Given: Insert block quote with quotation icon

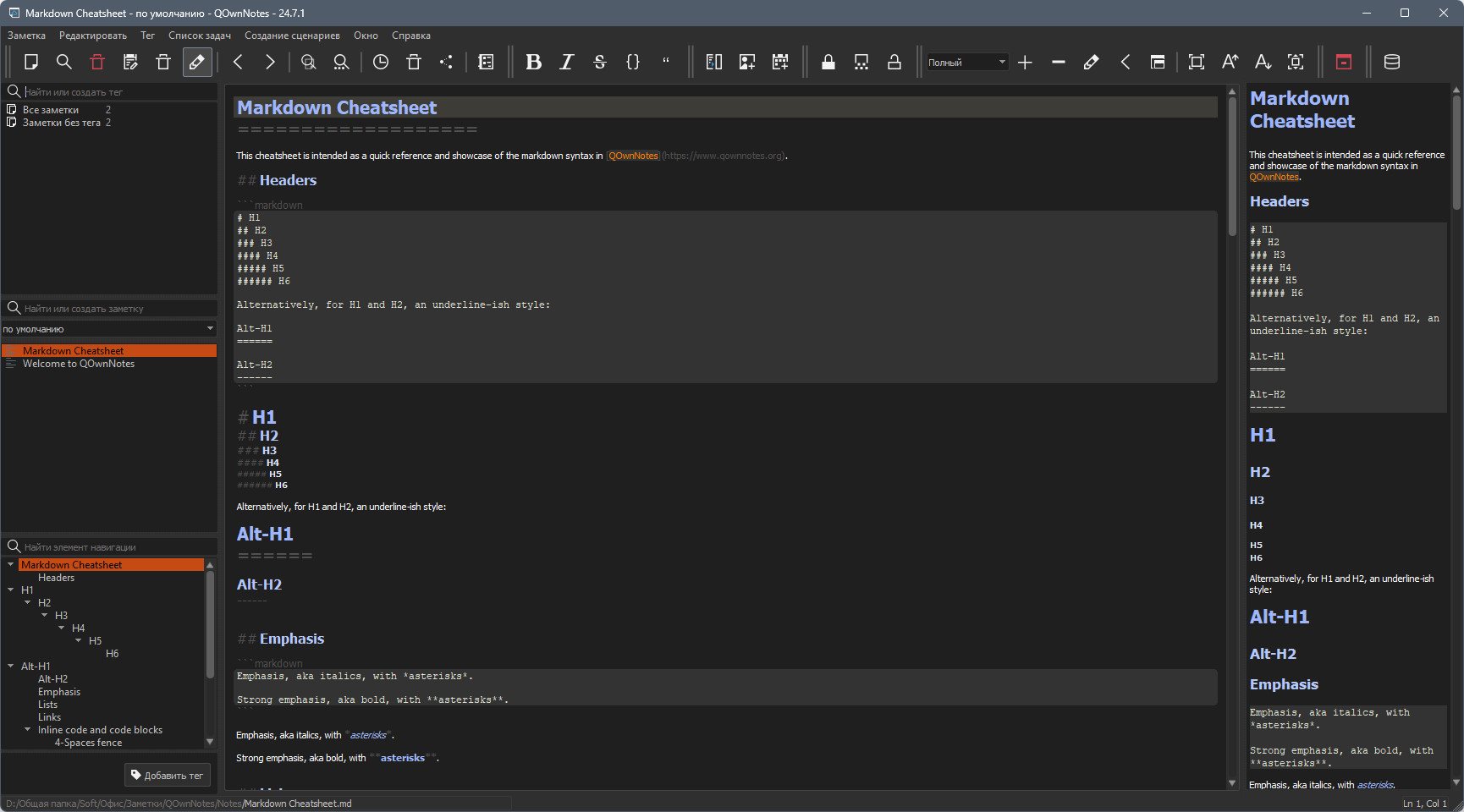Looking at the screenshot, I should [665, 62].
